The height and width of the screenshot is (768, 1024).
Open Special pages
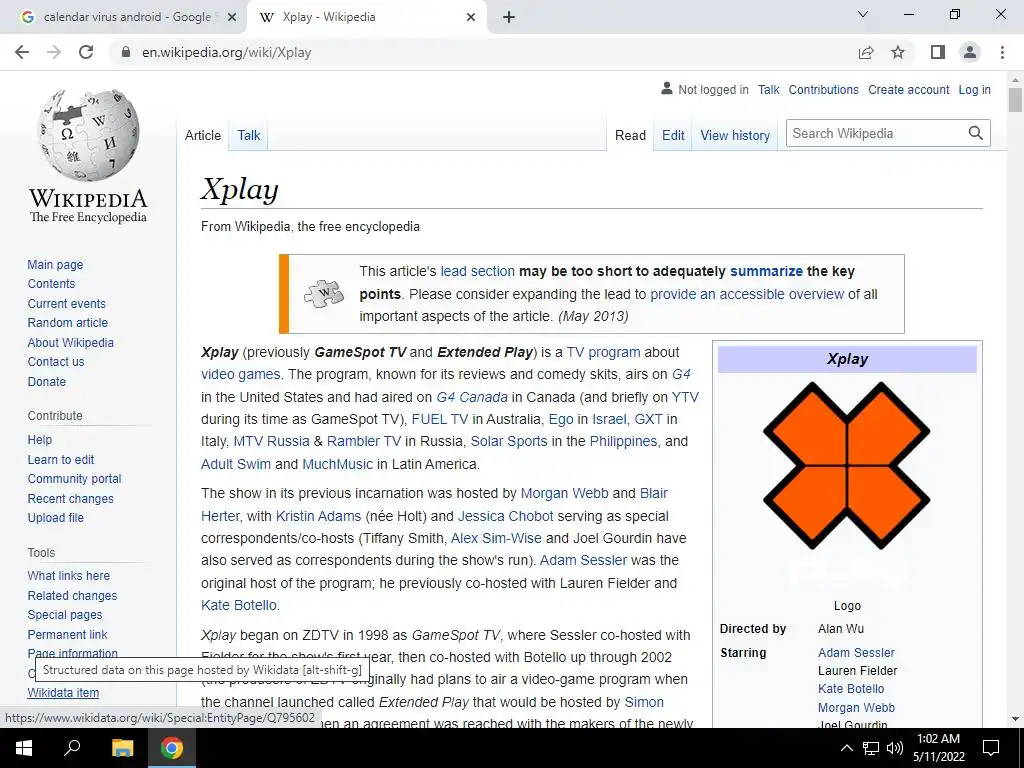click(65, 615)
